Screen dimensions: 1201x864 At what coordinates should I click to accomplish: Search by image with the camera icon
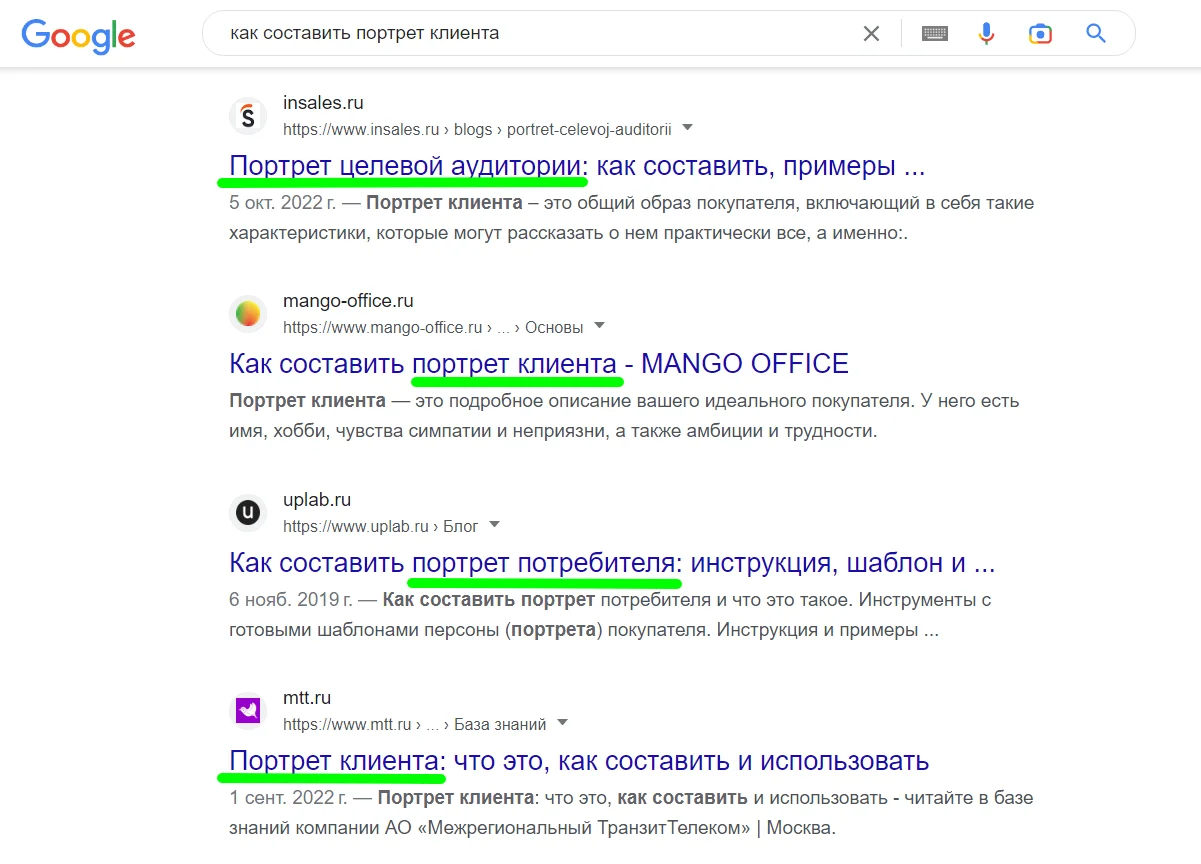coord(1040,34)
